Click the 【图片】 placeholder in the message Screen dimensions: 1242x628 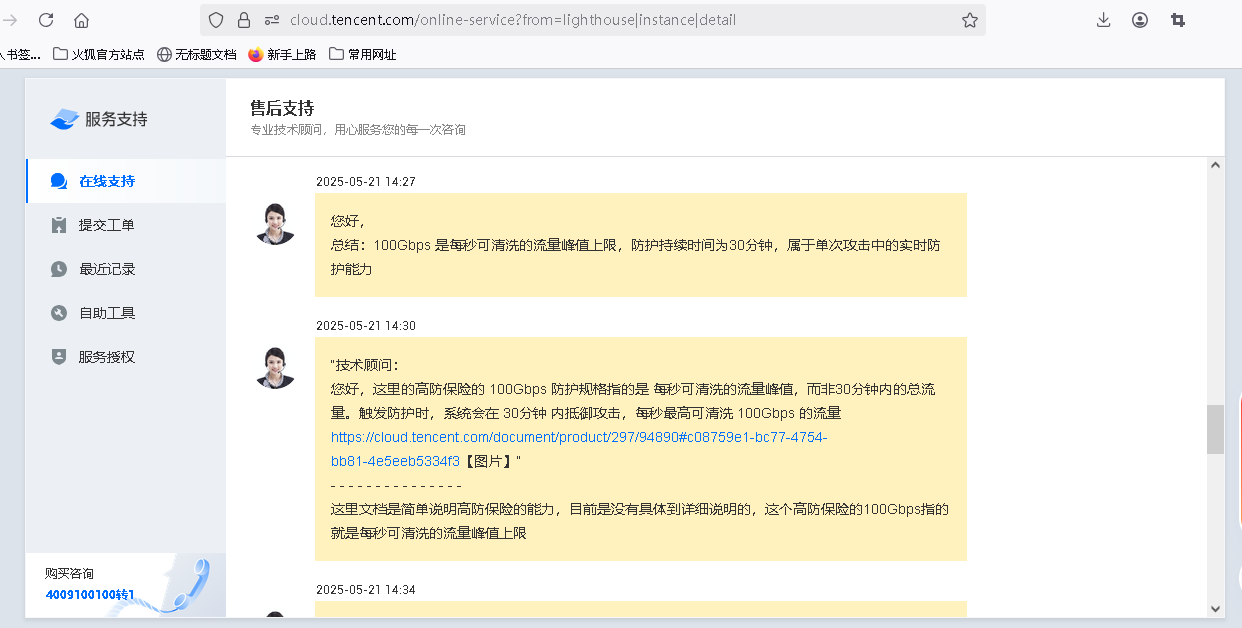[x=488, y=461]
